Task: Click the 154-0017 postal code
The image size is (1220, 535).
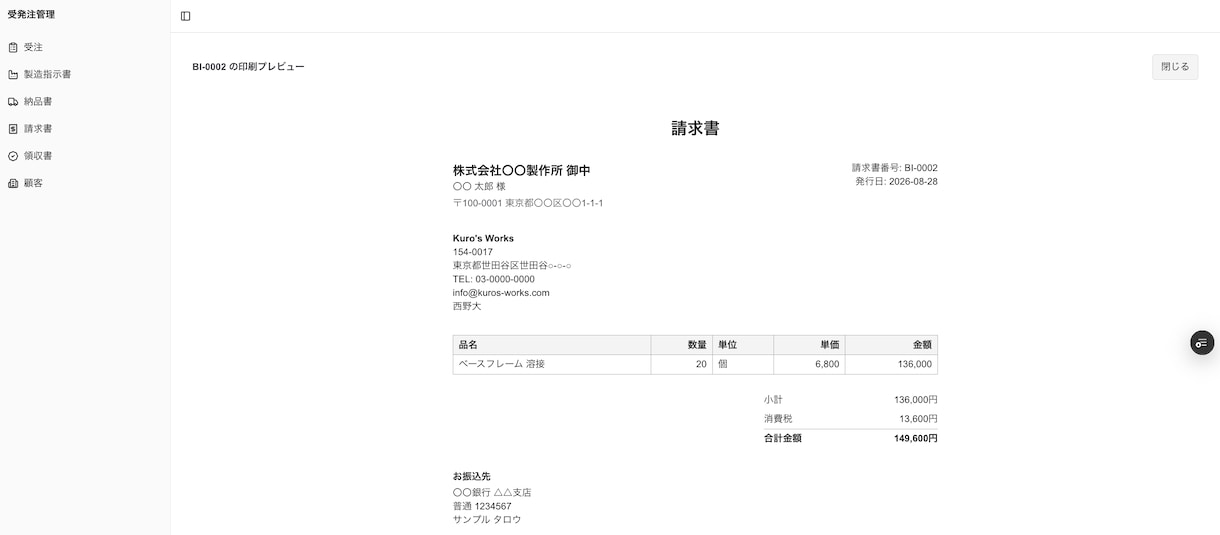Action: coord(473,252)
